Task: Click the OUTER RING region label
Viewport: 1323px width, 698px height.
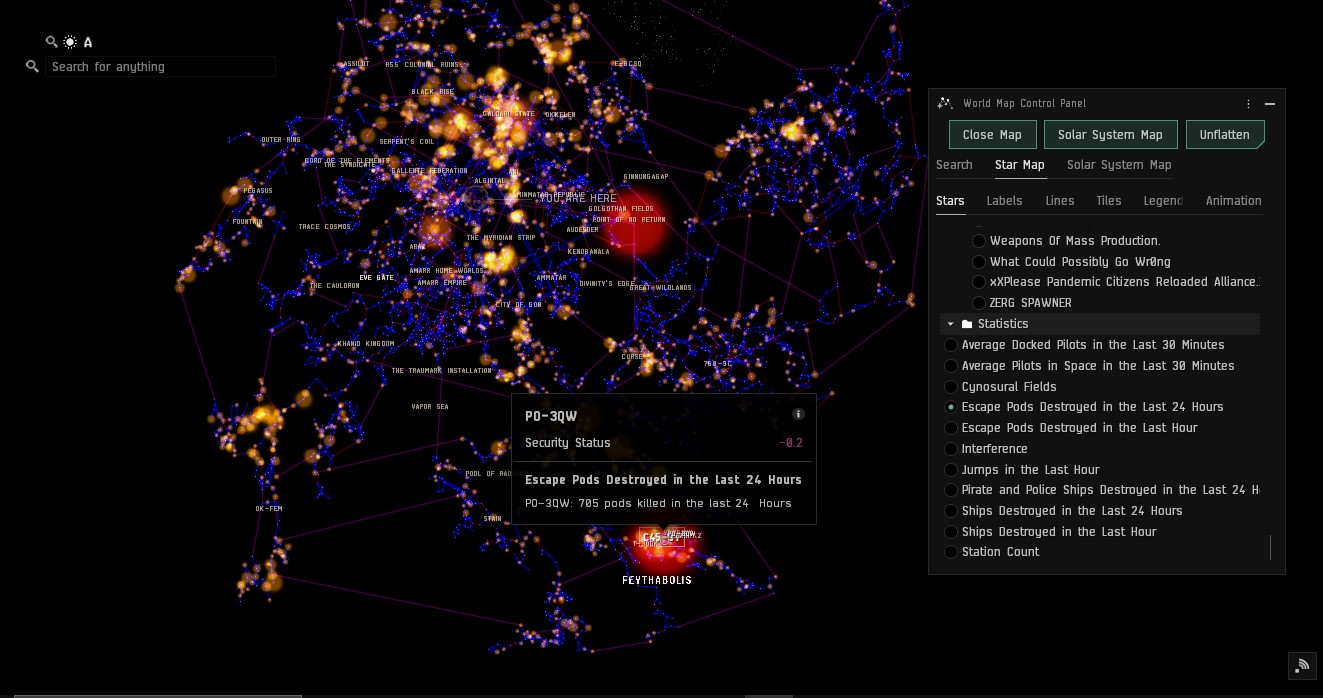Action: (x=281, y=140)
